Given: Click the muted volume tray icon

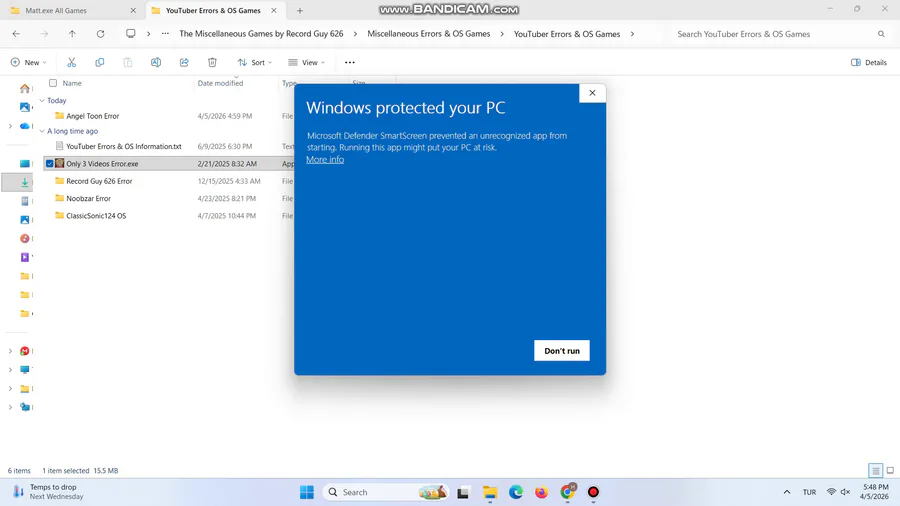Looking at the screenshot, I should (x=845, y=492).
